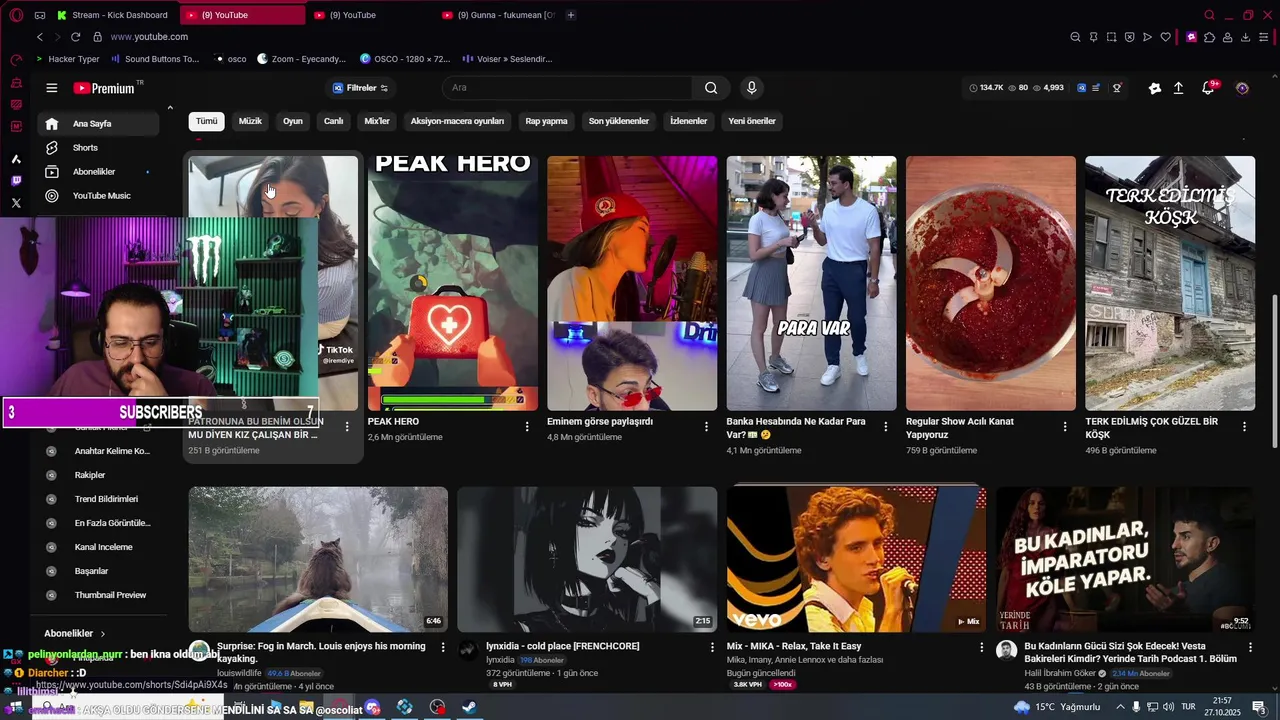Select the Canlı filter chip

(x=333, y=121)
